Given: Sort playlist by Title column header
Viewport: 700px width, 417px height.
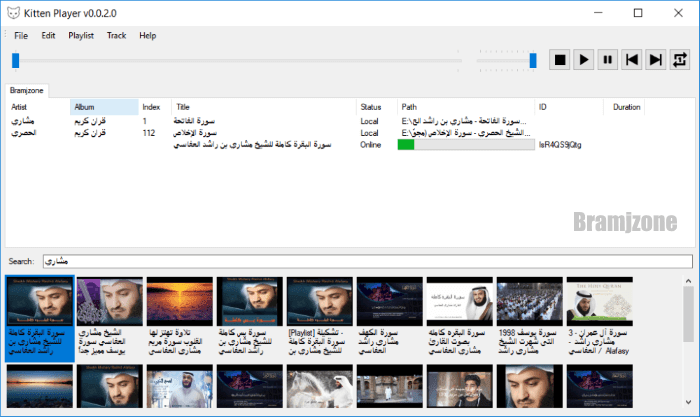Looking at the screenshot, I should [264, 107].
